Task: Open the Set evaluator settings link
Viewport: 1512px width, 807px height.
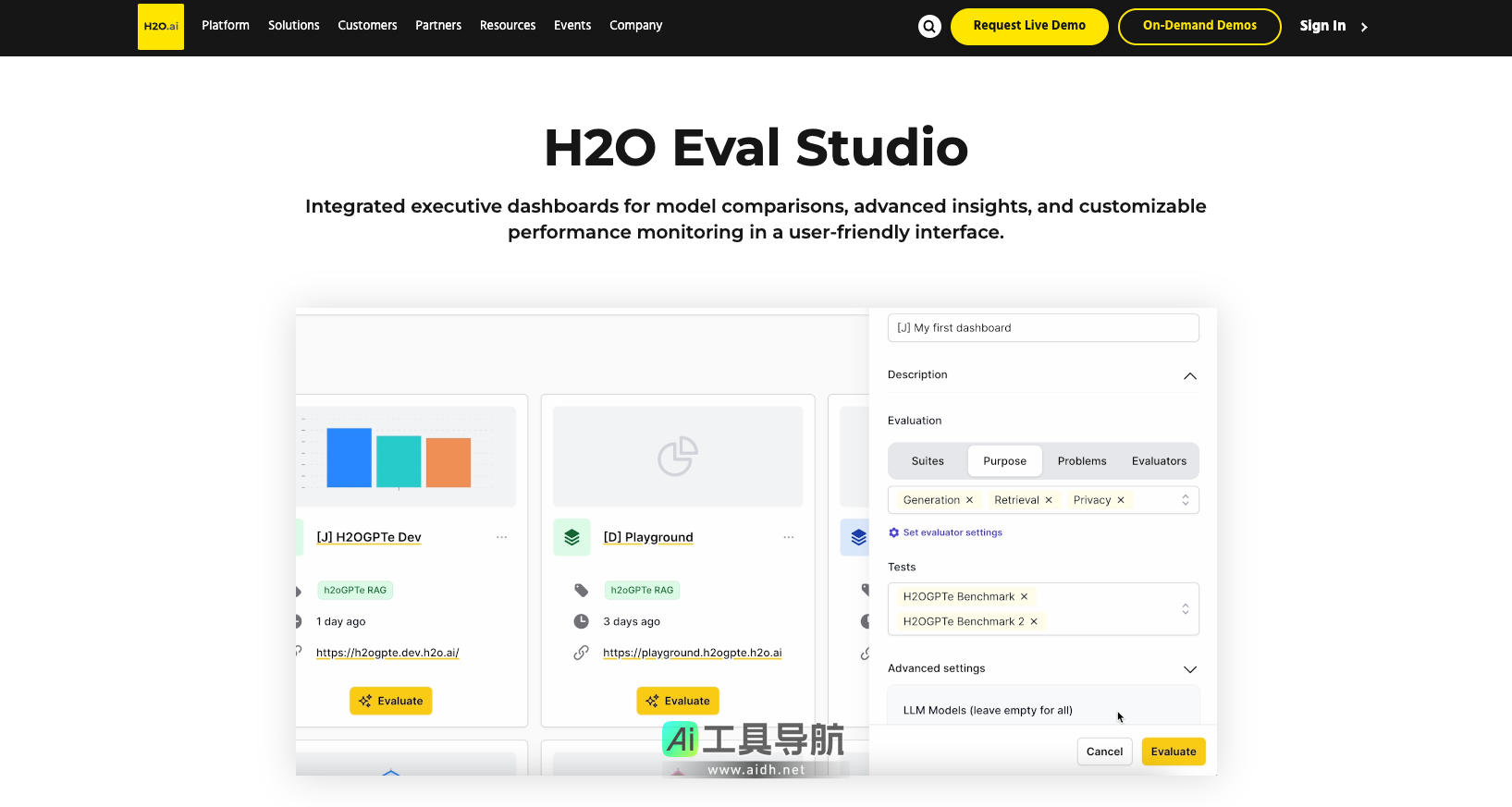Action: (953, 532)
